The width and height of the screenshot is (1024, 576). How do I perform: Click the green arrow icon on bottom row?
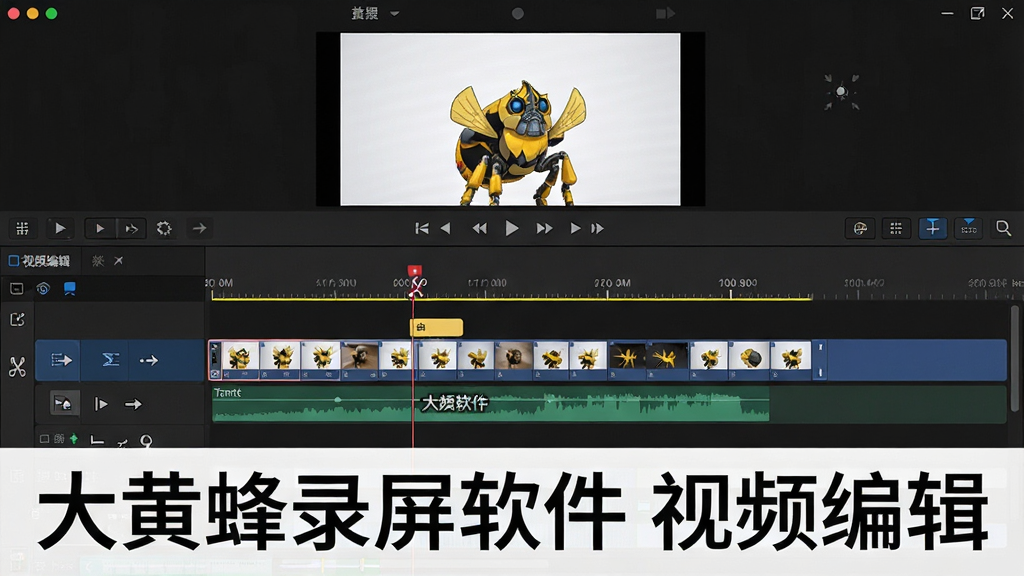click(x=74, y=439)
